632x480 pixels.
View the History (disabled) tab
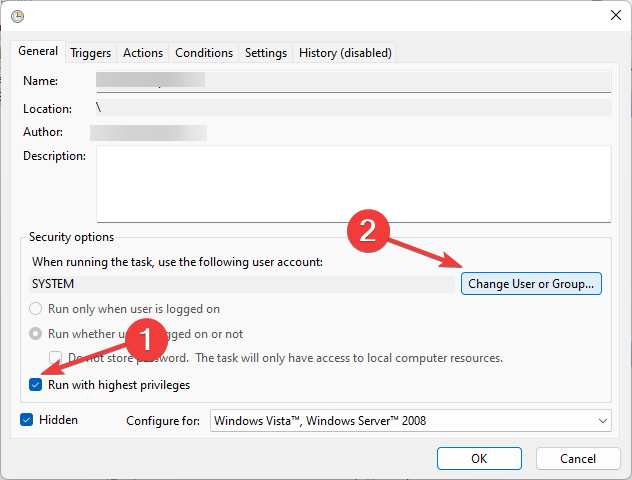click(x=345, y=53)
